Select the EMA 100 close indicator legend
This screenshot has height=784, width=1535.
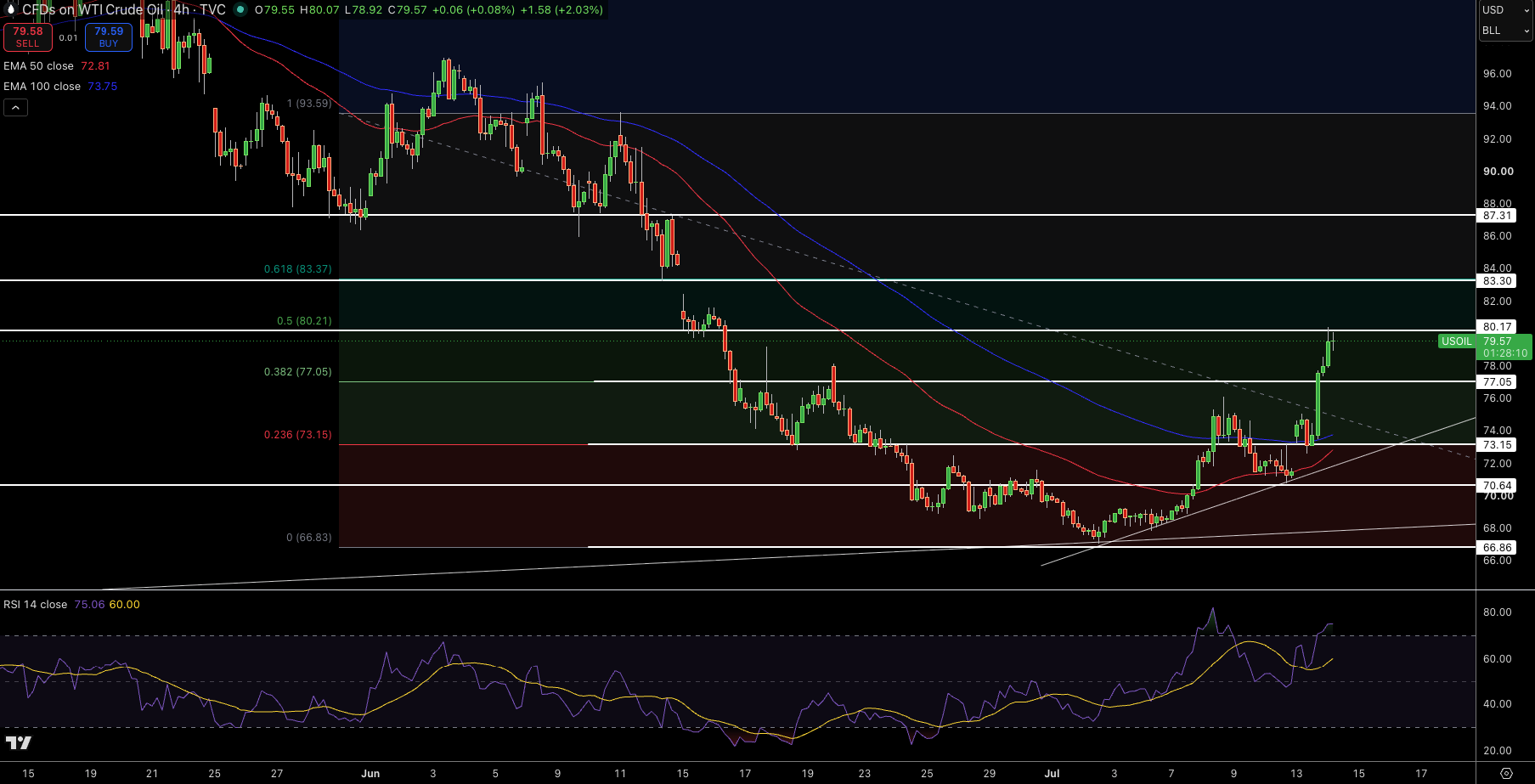coord(42,87)
